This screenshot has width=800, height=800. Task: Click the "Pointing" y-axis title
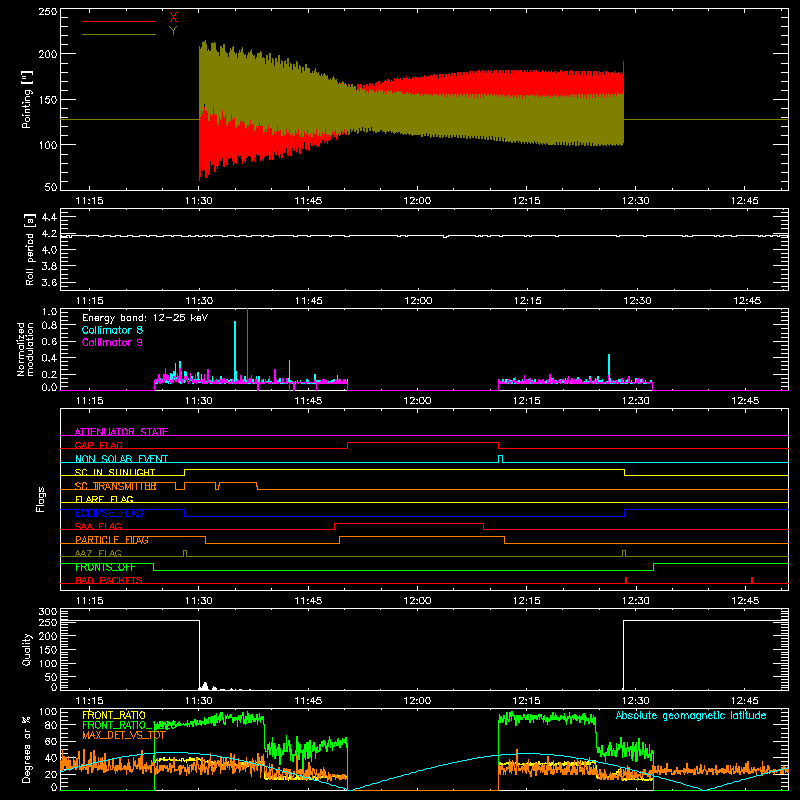(x=27, y=99)
